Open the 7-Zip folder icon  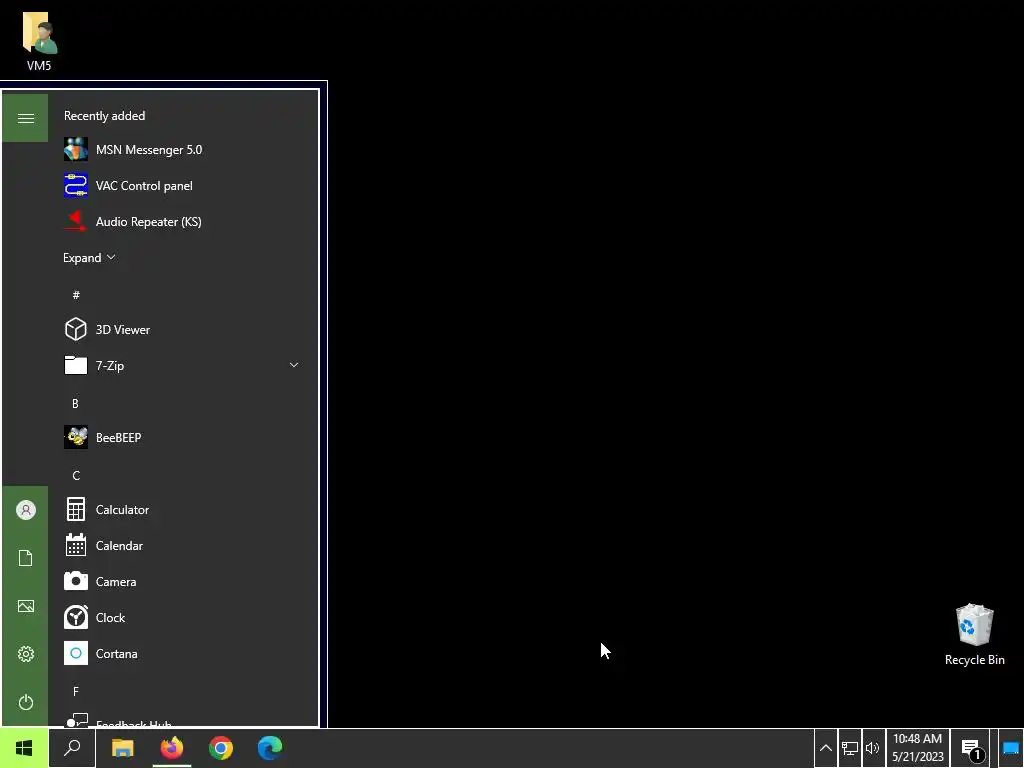coord(76,365)
